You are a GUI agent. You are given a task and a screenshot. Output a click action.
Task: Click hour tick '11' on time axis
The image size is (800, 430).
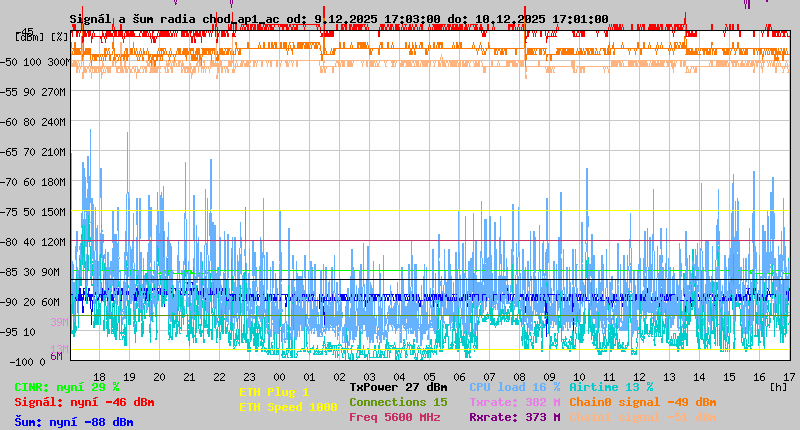[610, 377]
